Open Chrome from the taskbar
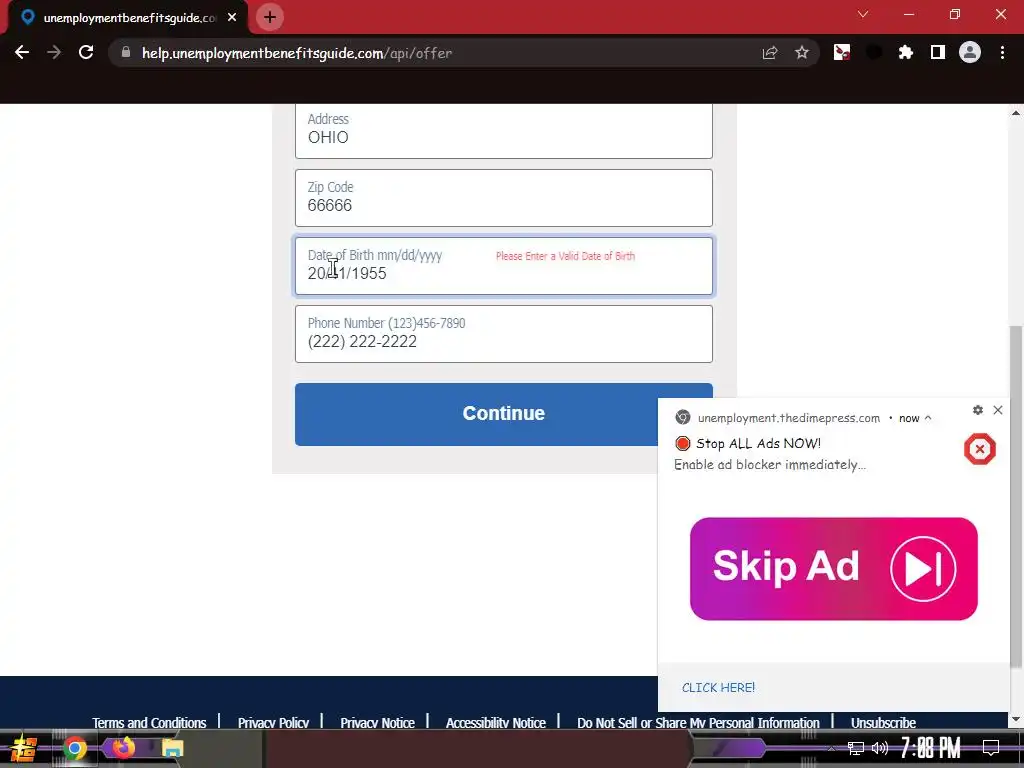This screenshot has height=768, width=1024. 75,748
